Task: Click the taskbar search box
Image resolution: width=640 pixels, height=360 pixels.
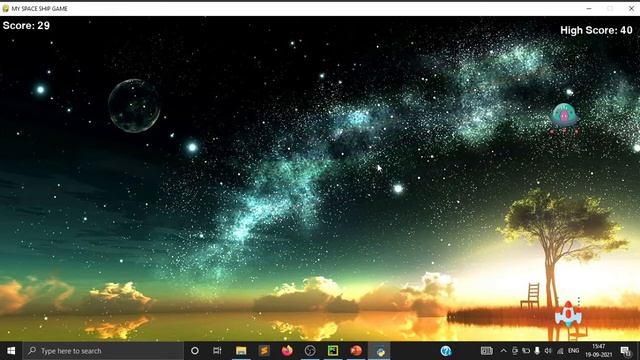Action: [x=103, y=351]
